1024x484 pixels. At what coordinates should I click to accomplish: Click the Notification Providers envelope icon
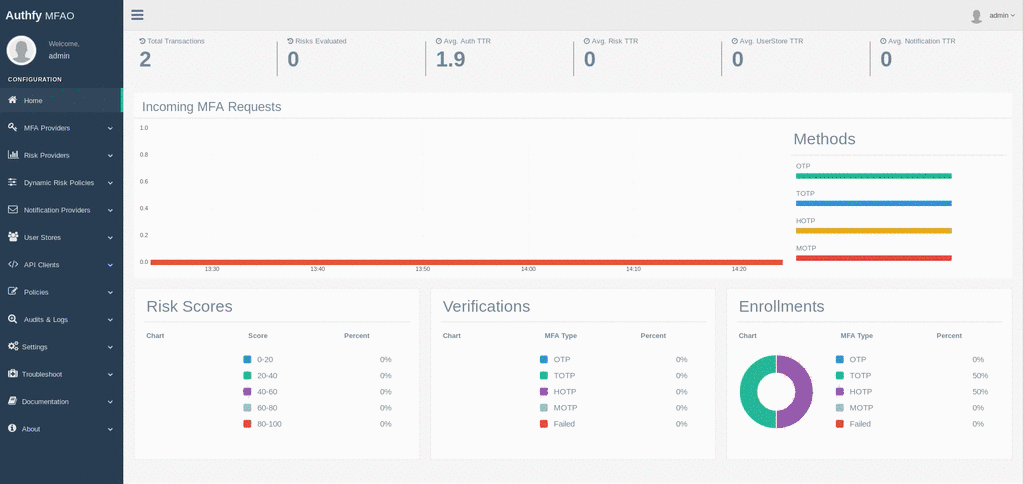[x=12, y=210]
